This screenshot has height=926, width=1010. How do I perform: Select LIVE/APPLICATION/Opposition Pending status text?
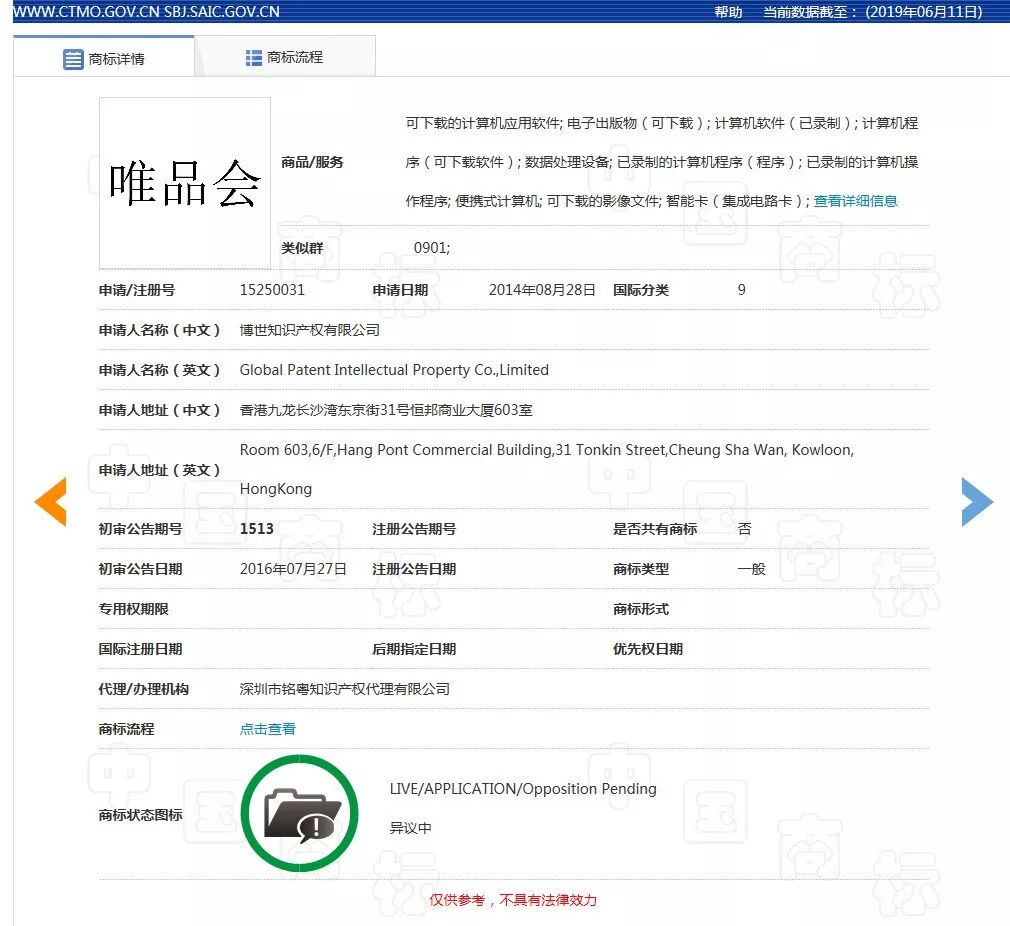523,789
